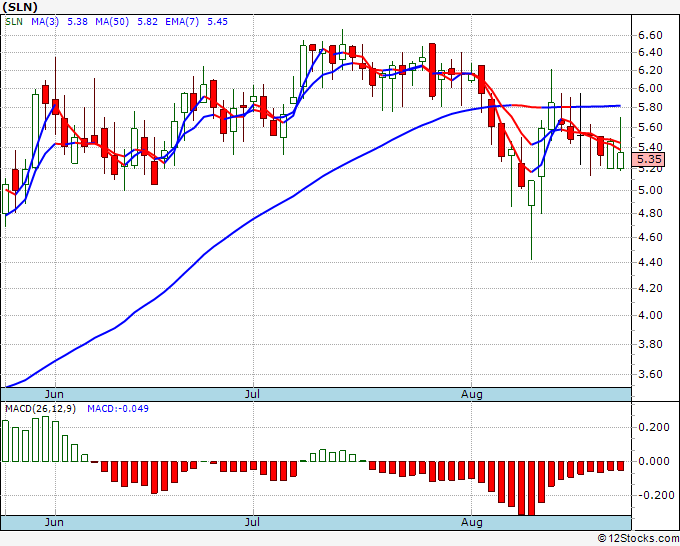Click the 0.000 MACD axis label
Viewport: 680px width, 546px height.
point(654,461)
